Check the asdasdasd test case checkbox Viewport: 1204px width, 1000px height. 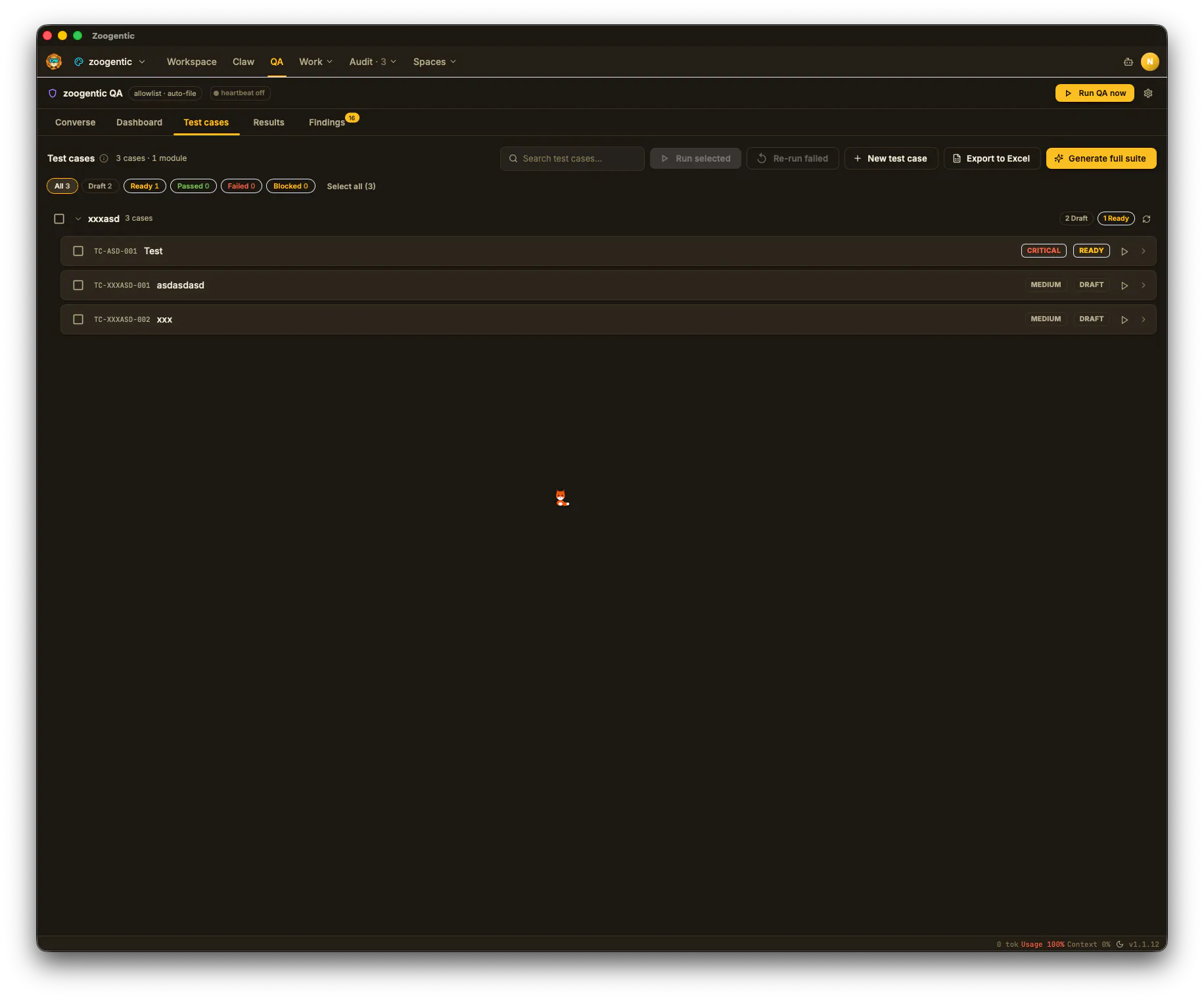[78, 285]
